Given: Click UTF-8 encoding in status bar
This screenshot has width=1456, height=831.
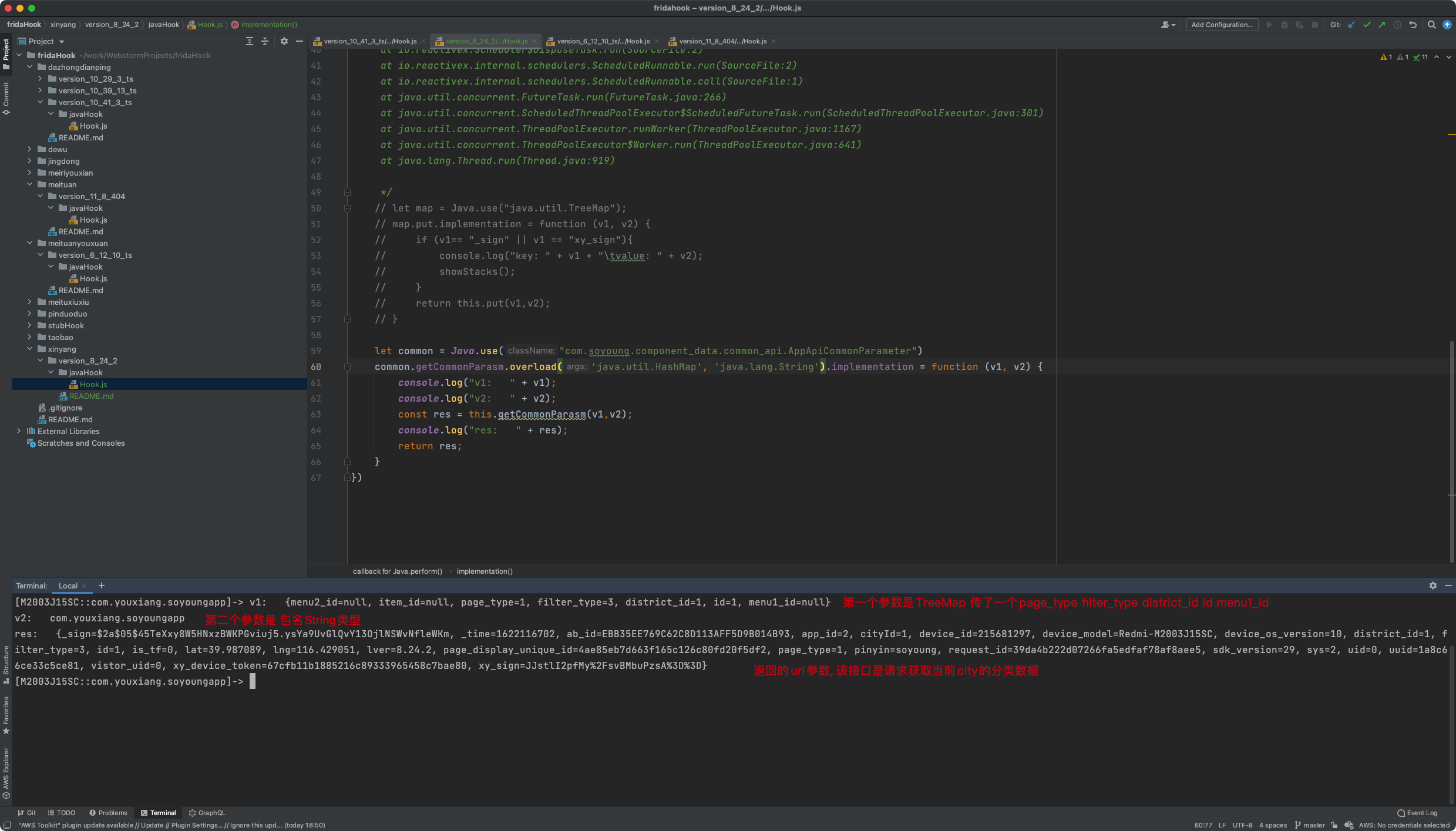Looking at the screenshot, I should pos(1242,825).
